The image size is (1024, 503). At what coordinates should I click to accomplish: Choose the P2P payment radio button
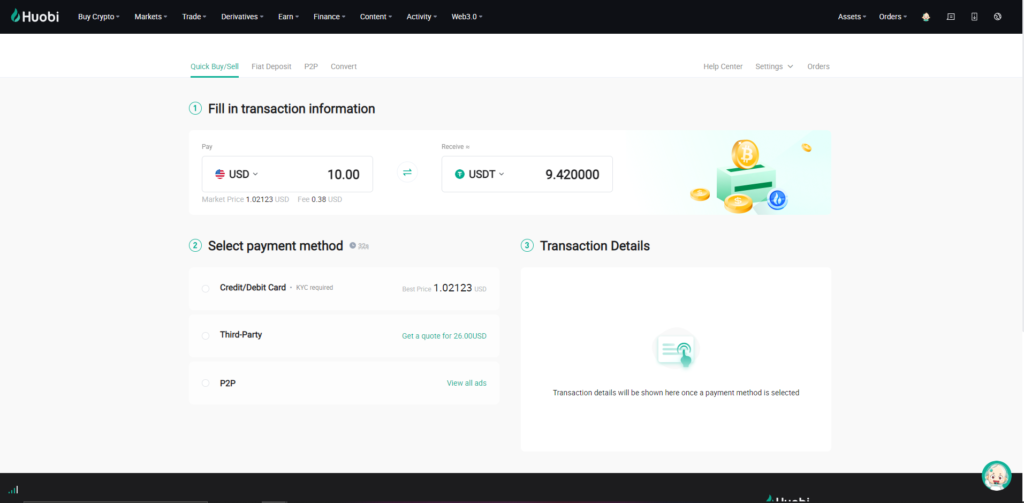(x=206, y=383)
